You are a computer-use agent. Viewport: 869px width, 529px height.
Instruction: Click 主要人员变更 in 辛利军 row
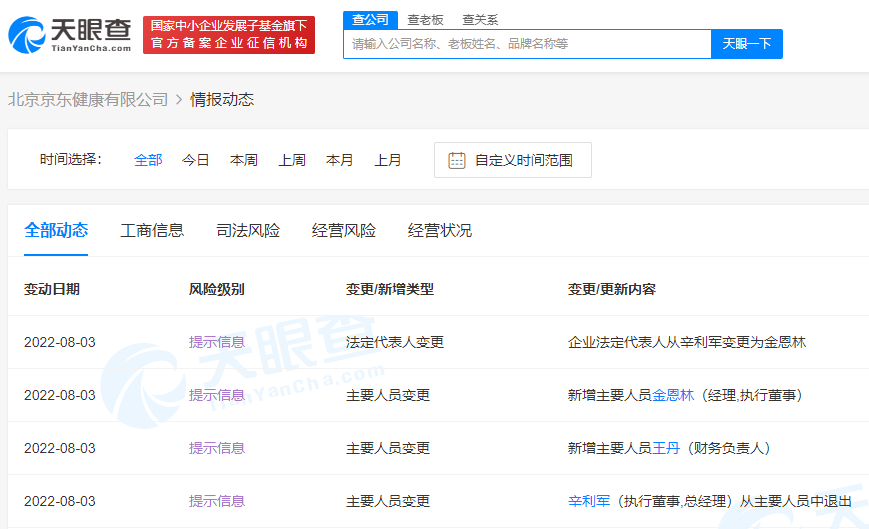coord(388,501)
